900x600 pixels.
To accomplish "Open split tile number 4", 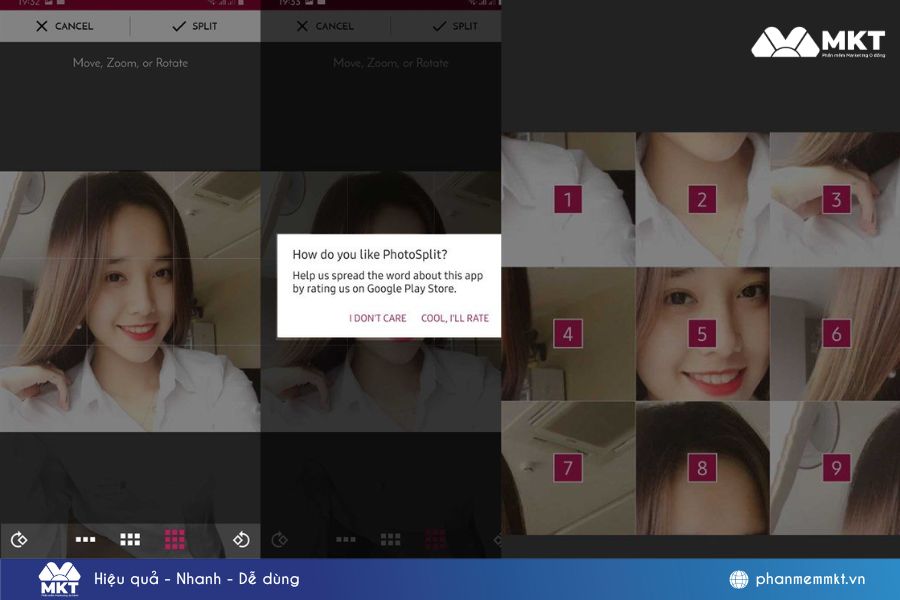I will pos(568,334).
